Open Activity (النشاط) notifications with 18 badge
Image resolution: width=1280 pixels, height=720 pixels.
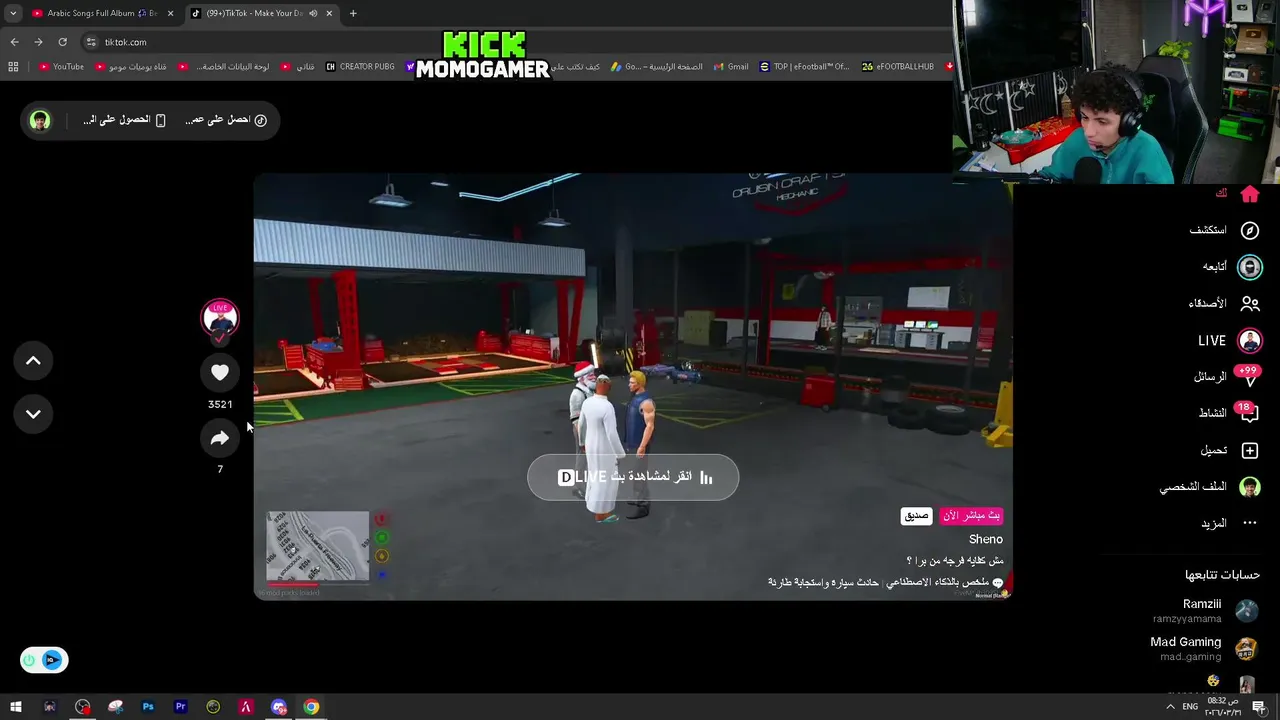(x=1229, y=413)
